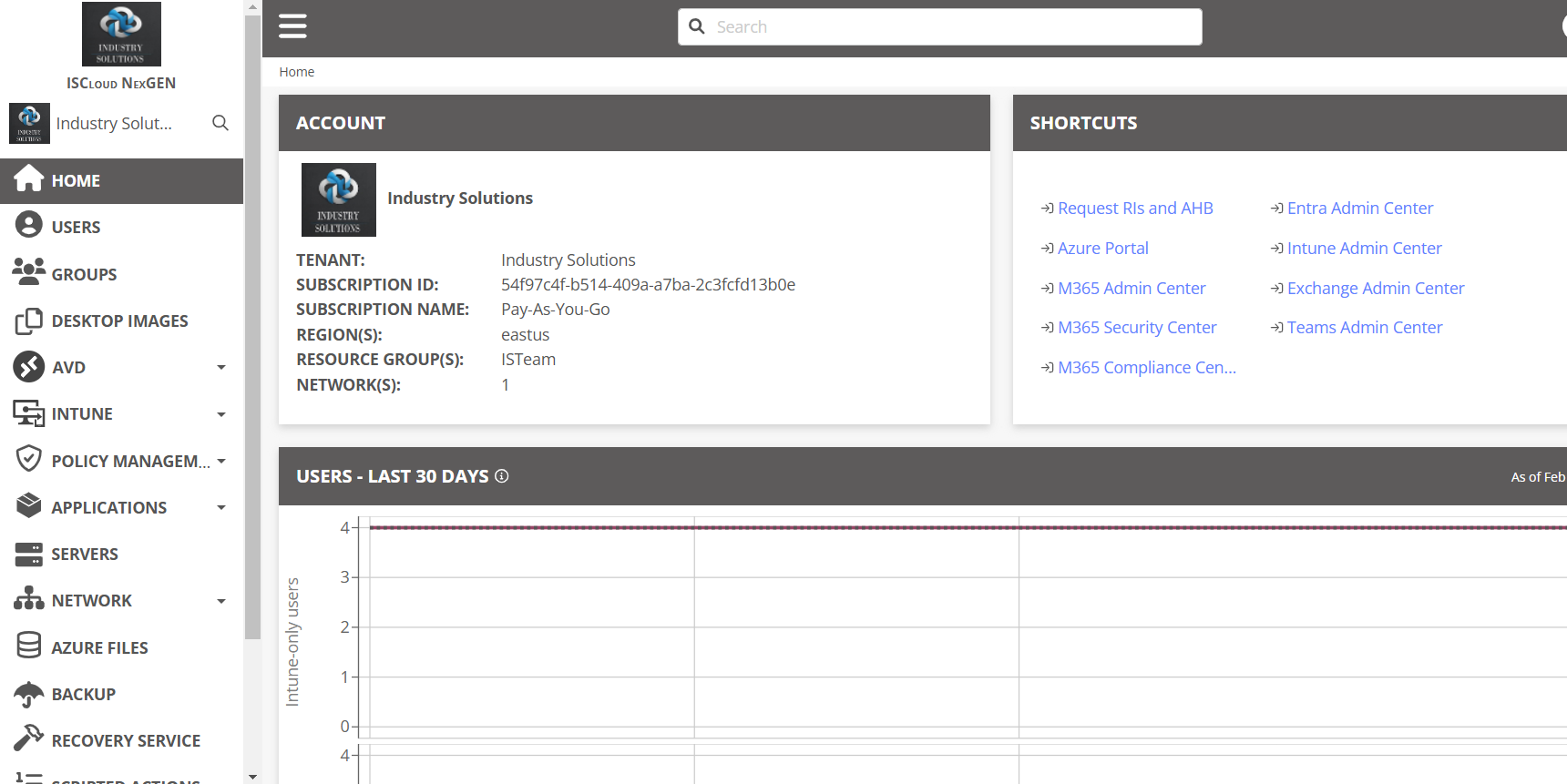This screenshot has height=784, width=1567.
Task: Click the Groups people icon
Action: 28,272
